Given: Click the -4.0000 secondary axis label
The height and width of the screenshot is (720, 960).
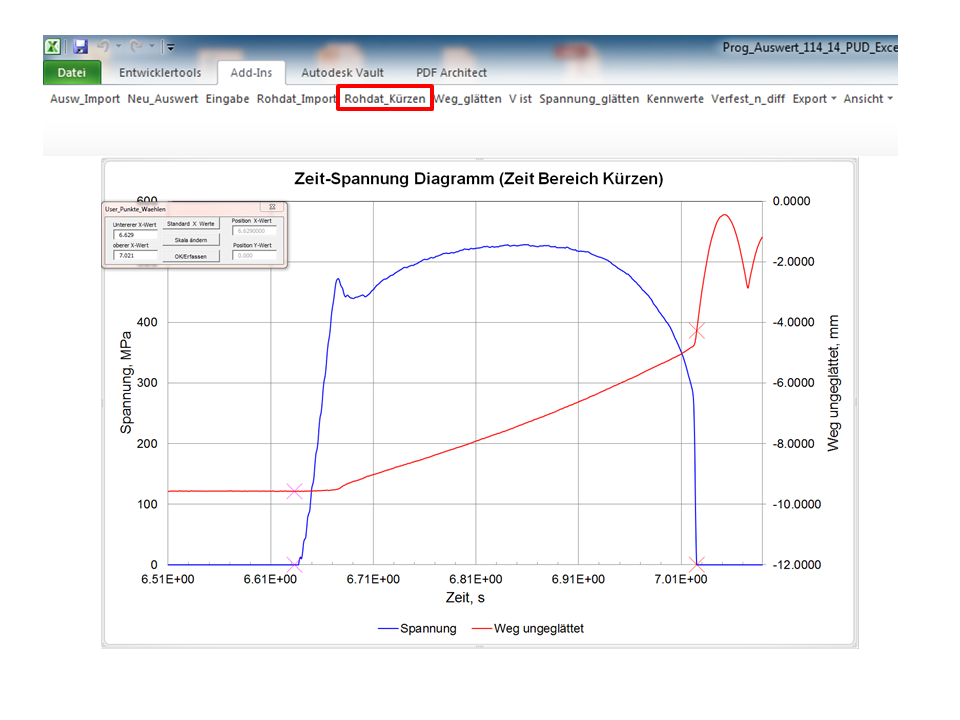Looking at the screenshot, I should click(x=793, y=322).
